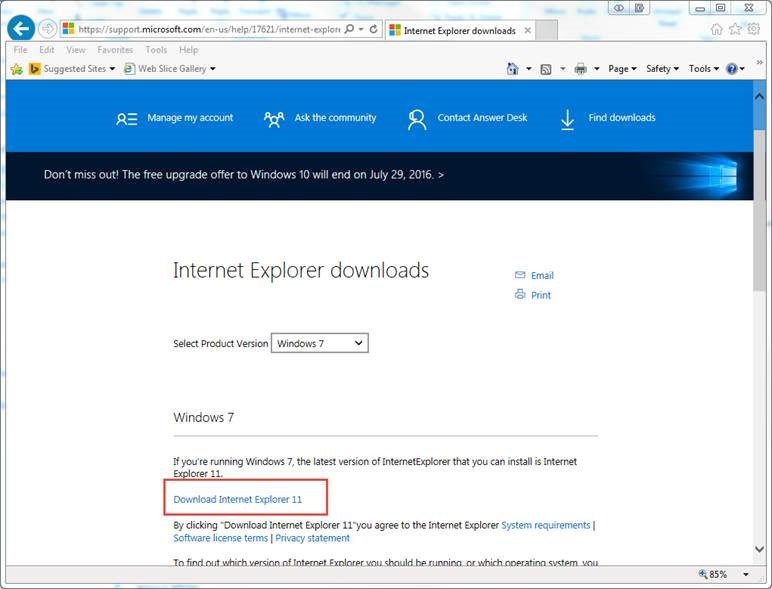
Task: Open the Tools menu in menu bar
Action: coord(156,50)
